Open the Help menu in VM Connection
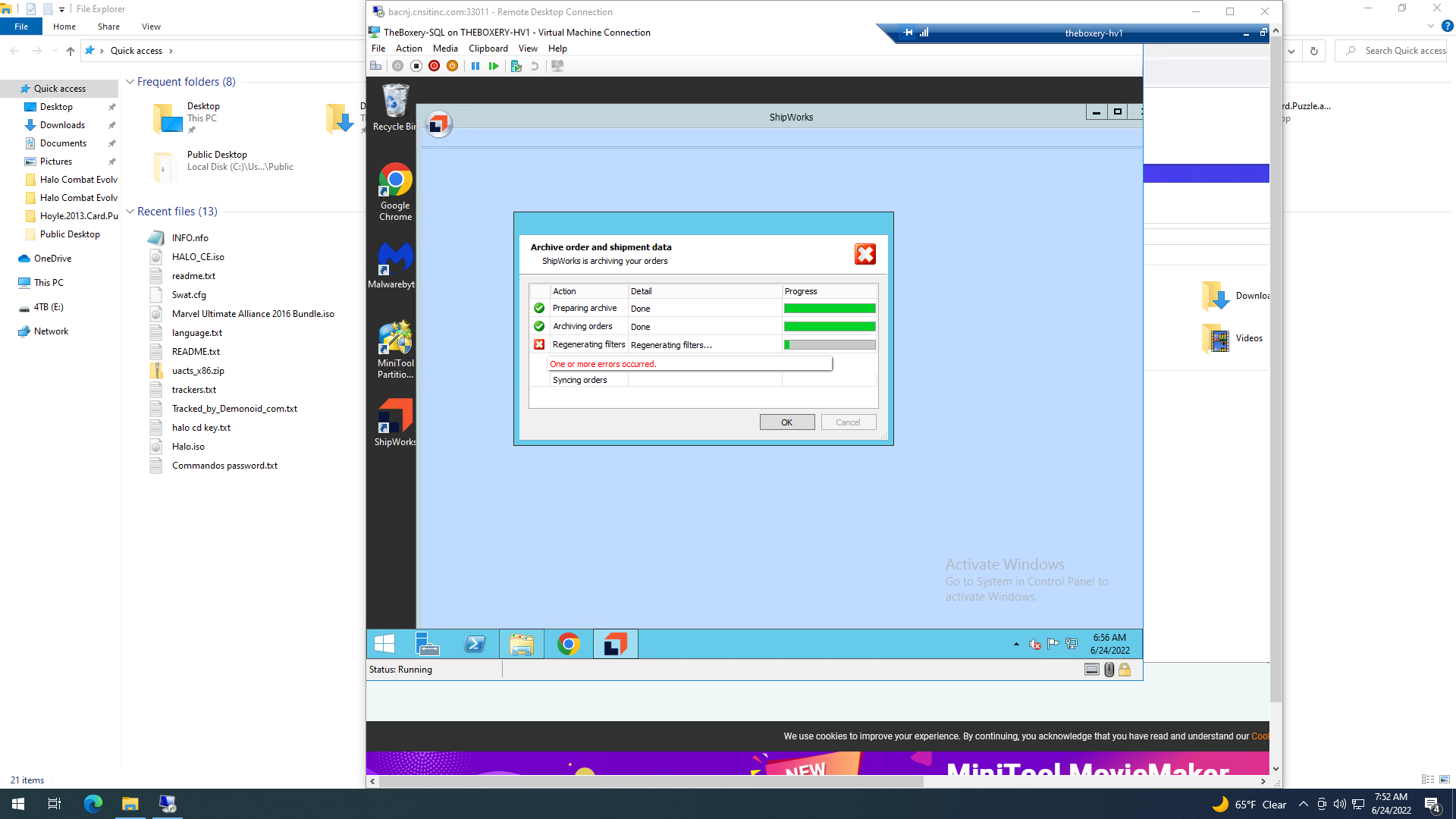The image size is (1456, 819). click(557, 49)
